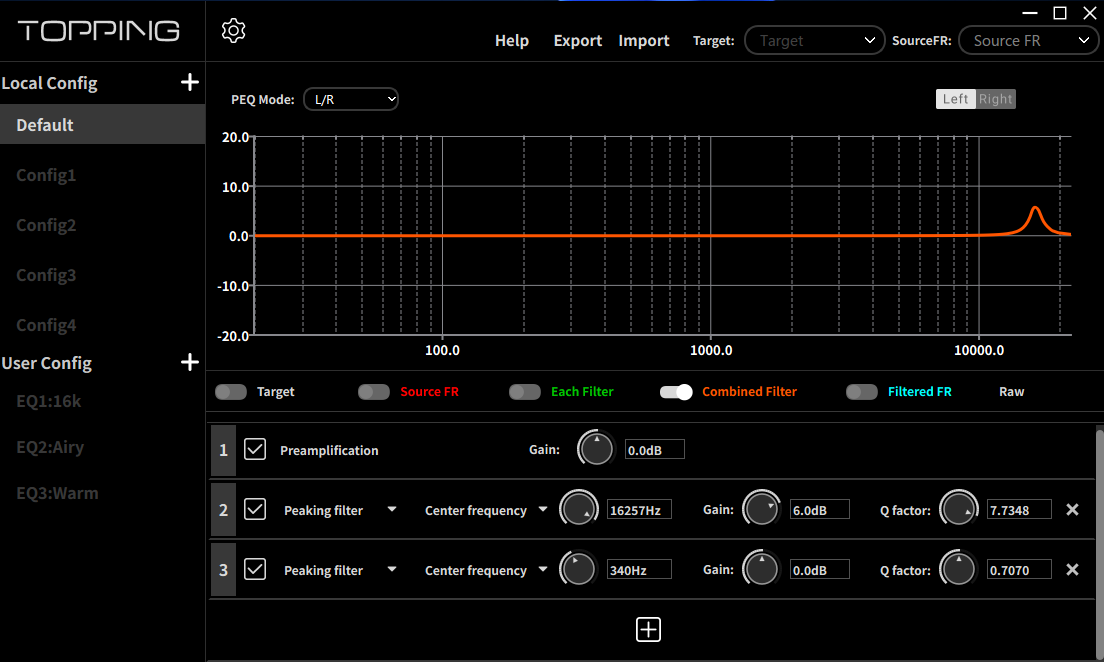Toggle the Combined Filter switch

coord(676,392)
